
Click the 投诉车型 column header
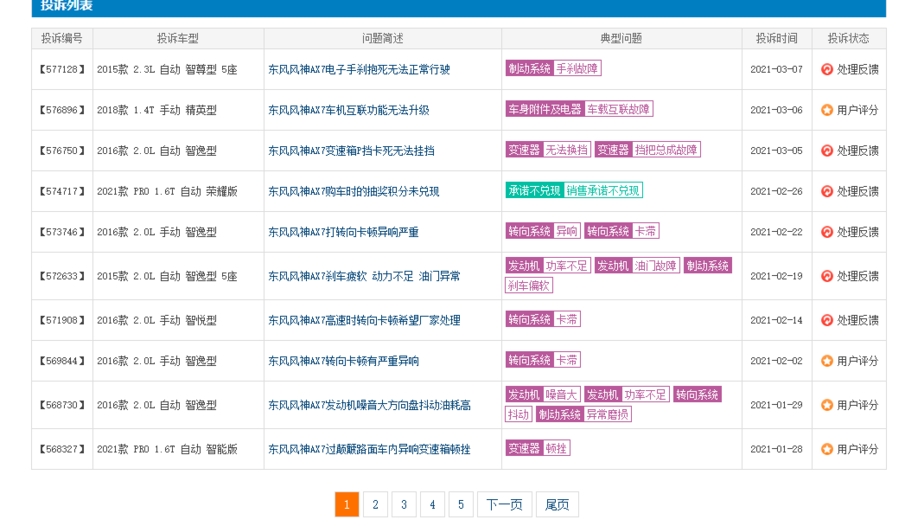click(x=178, y=38)
